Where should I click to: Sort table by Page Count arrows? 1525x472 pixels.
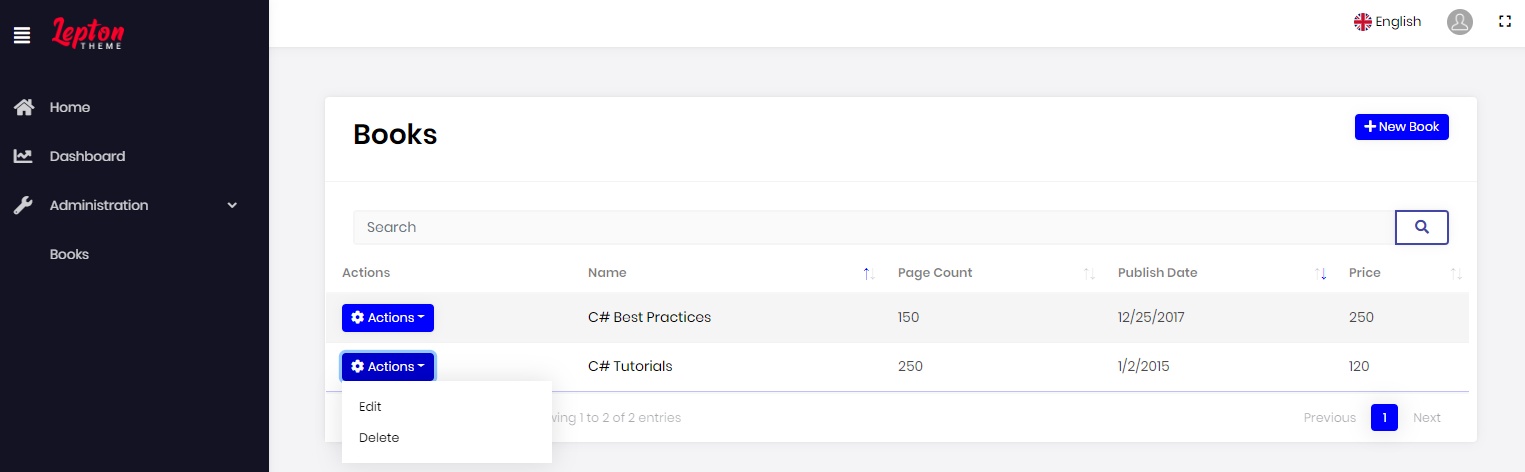[1089, 273]
